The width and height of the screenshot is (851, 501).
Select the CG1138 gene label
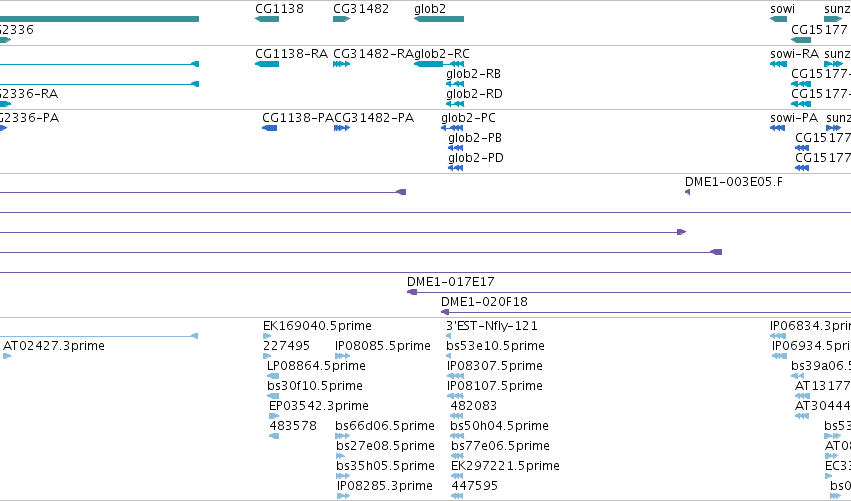click(x=280, y=9)
